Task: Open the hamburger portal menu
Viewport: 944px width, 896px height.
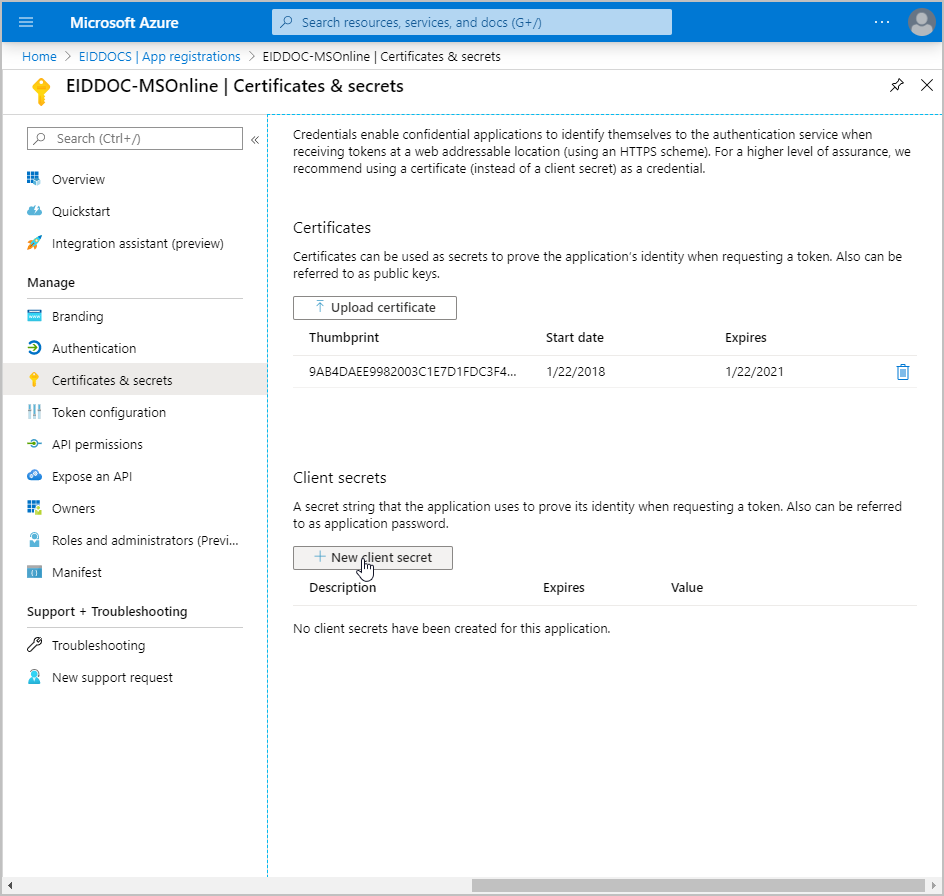Action: point(27,22)
